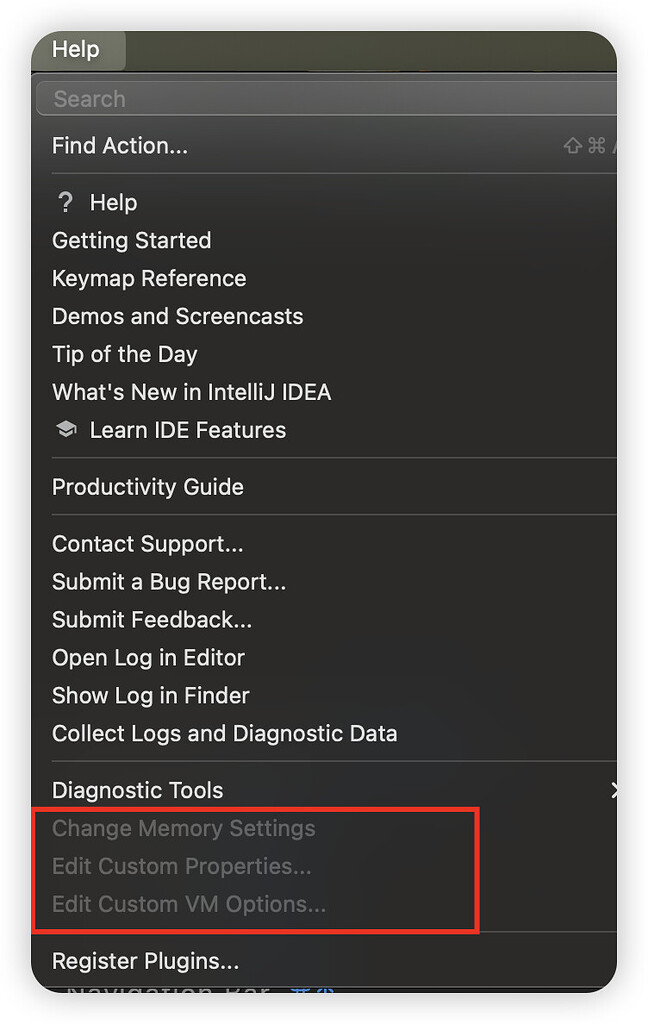Click the question mark Help icon
The height and width of the screenshot is (1024, 648).
coord(65,202)
